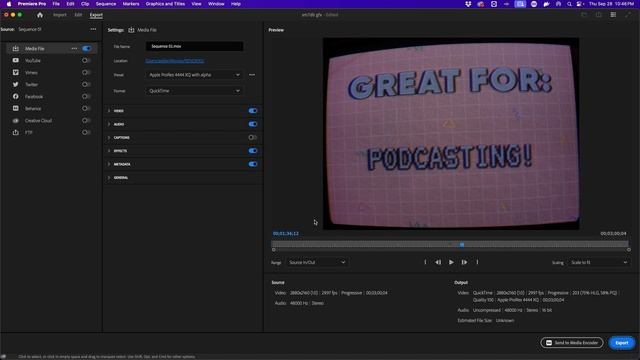Viewport: 640px width, 360px height.
Task: Open the Sequence menu
Action: (x=106, y=4)
